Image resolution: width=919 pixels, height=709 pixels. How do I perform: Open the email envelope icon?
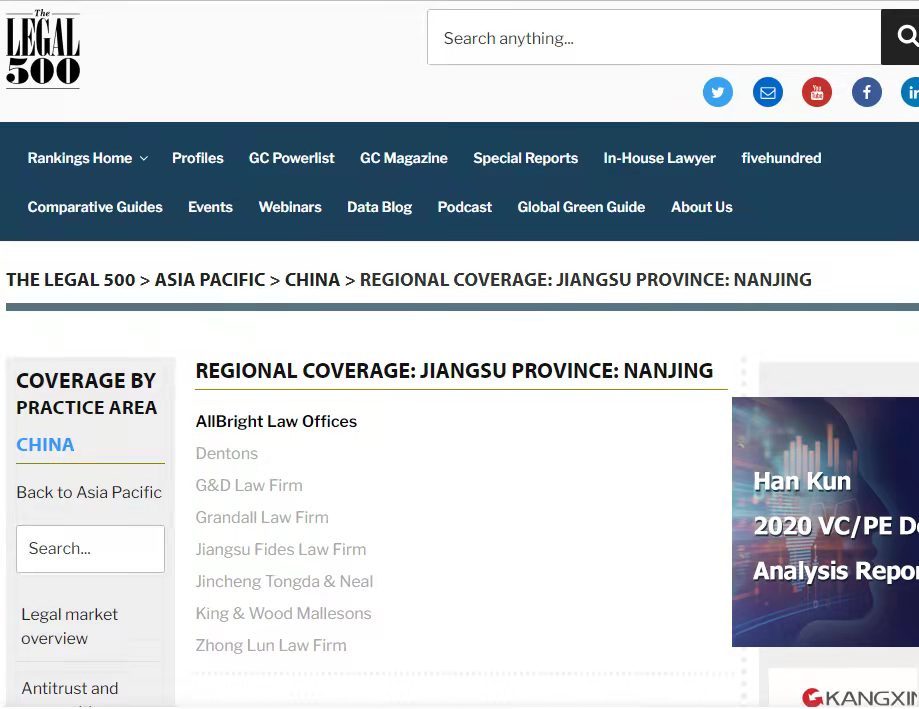[767, 92]
